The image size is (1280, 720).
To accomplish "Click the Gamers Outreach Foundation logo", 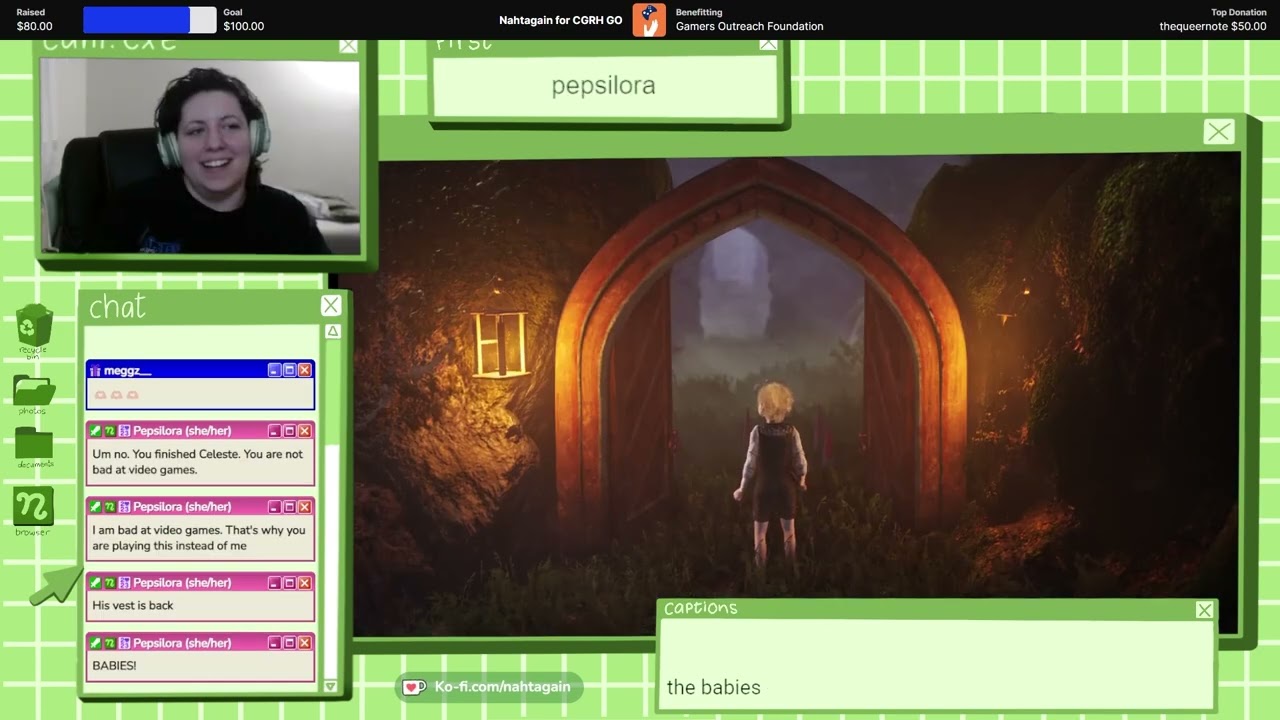I will (x=649, y=20).
